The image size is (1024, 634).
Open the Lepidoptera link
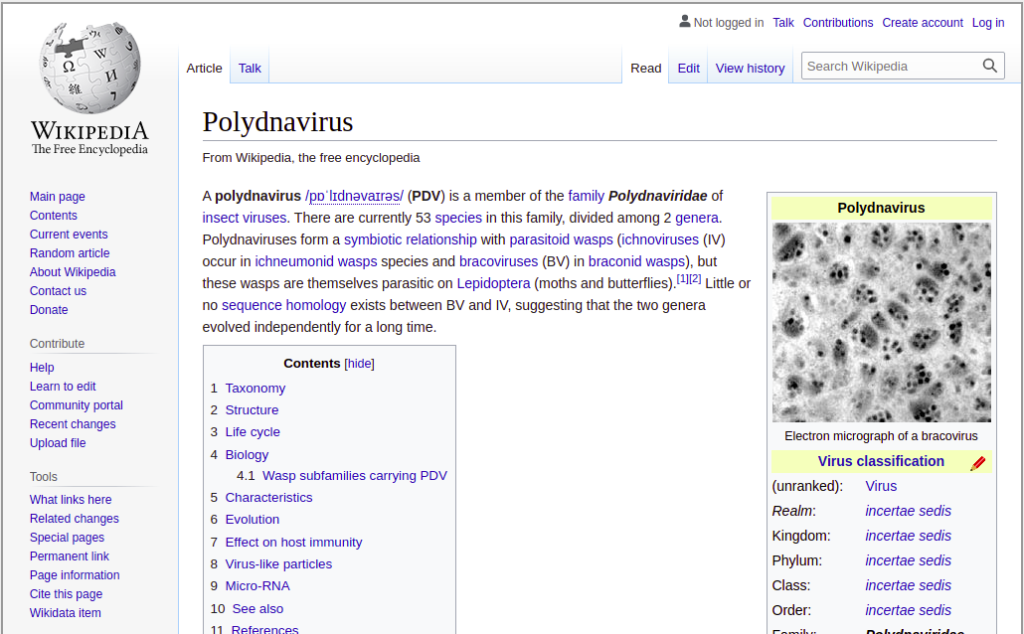pos(493,284)
